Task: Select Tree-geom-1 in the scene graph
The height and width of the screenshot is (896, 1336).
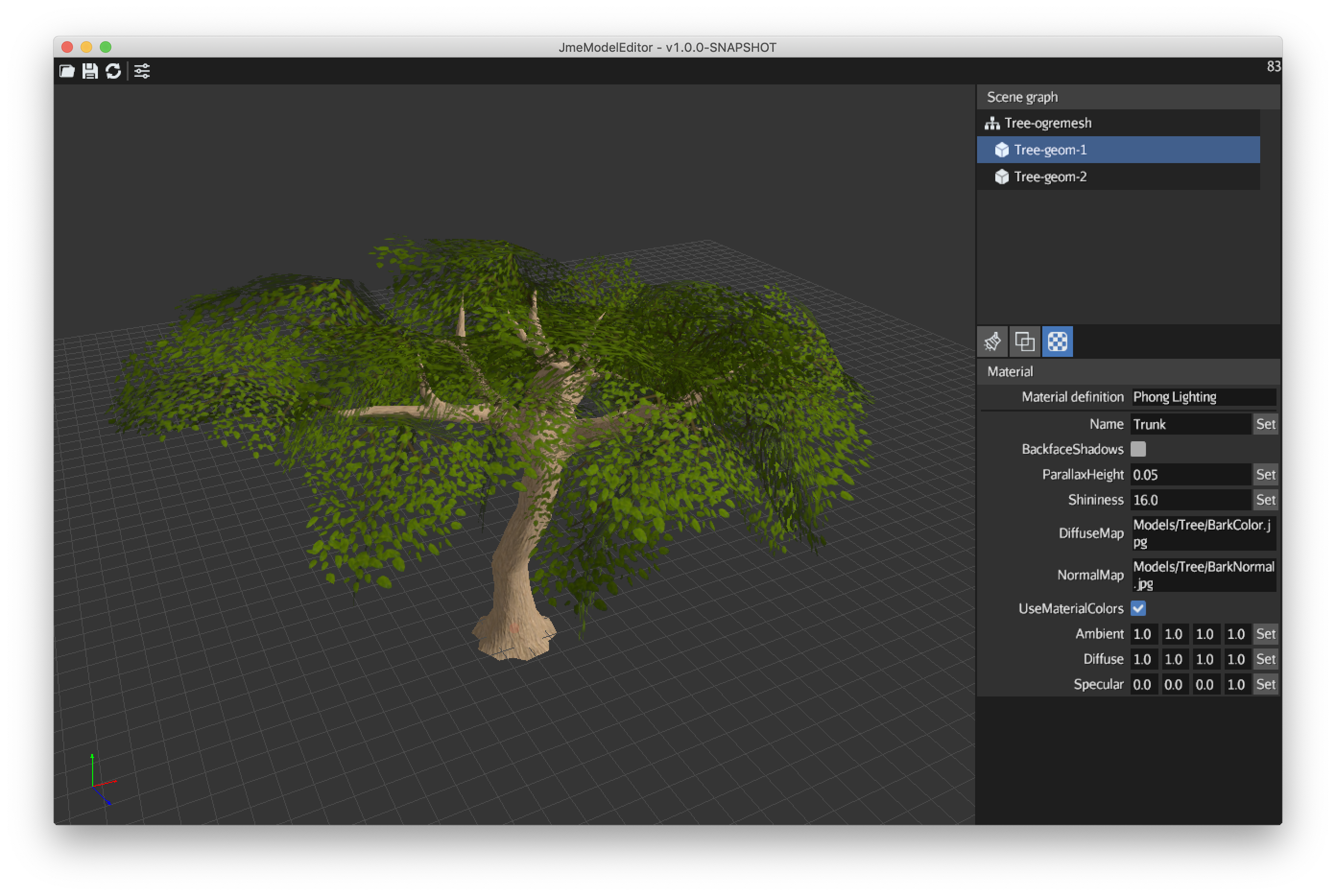Action: pos(1050,150)
